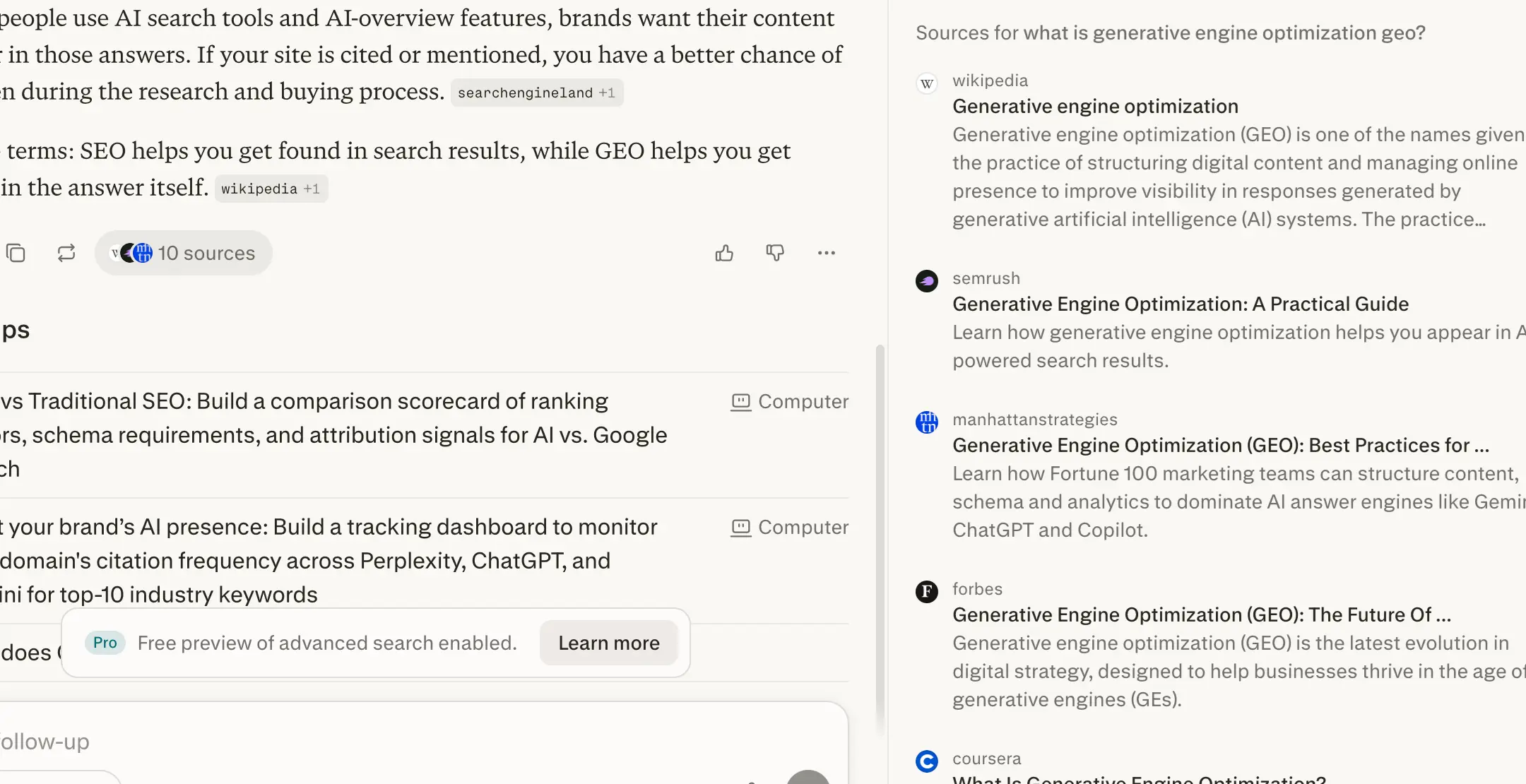1526x784 pixels.
Task: Click the wikipedia +1 citation chip
Action: tap(271, 189)
